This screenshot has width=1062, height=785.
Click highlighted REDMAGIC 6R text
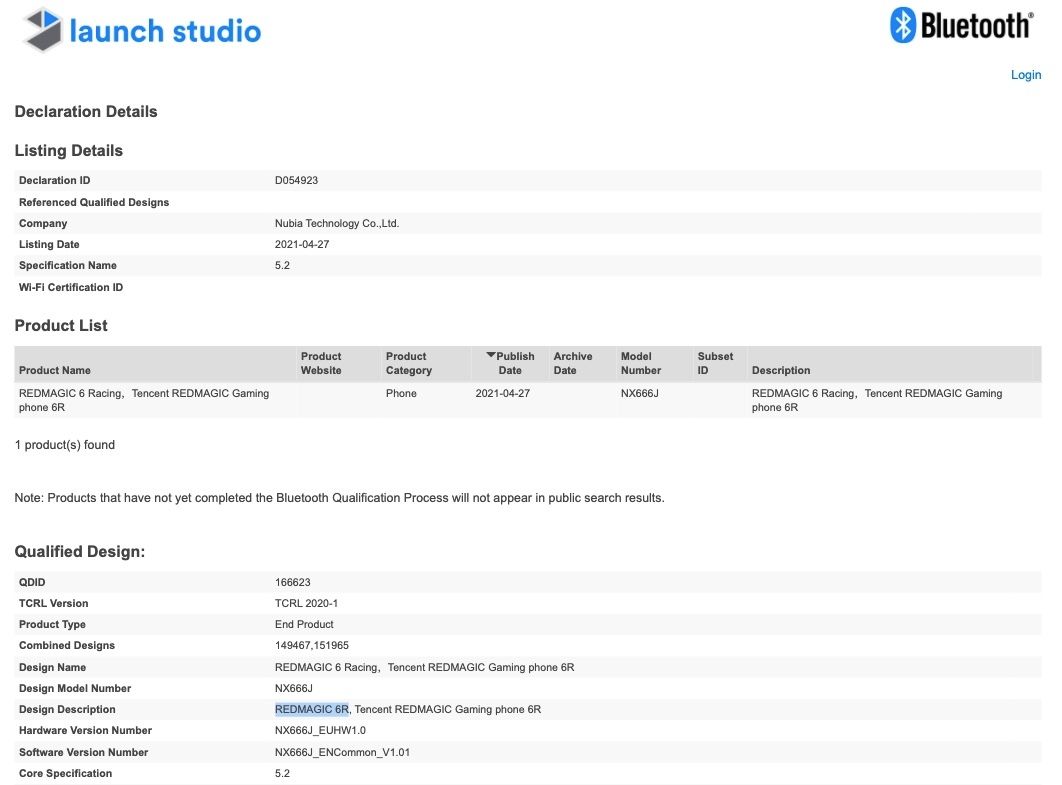pyautogui.click(x=312, y=709)
